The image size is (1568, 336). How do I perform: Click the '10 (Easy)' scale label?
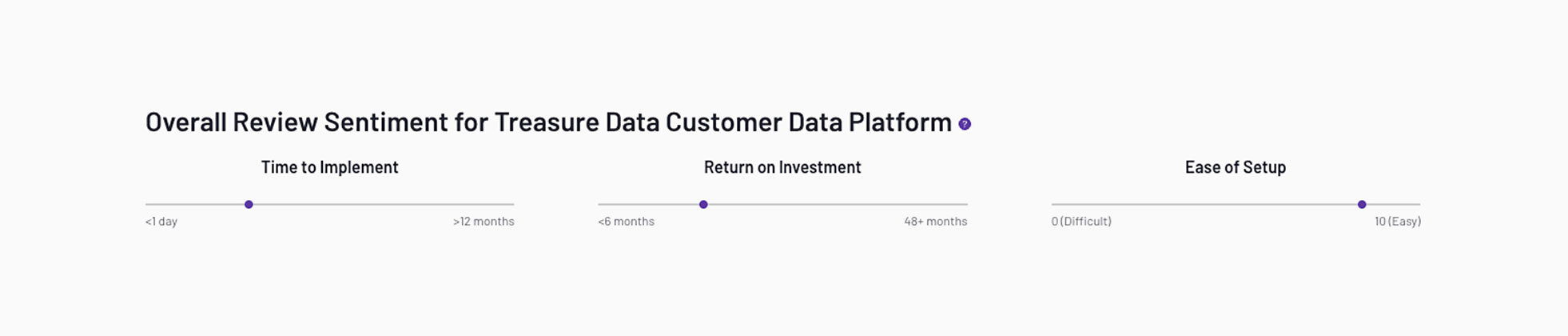pos(1397,222)
